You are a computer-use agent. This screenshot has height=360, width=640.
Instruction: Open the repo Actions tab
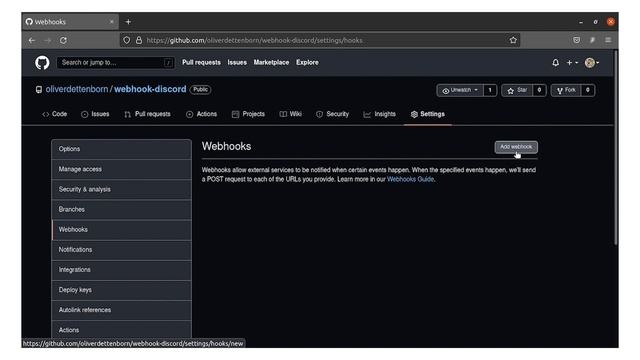[201, 114]
